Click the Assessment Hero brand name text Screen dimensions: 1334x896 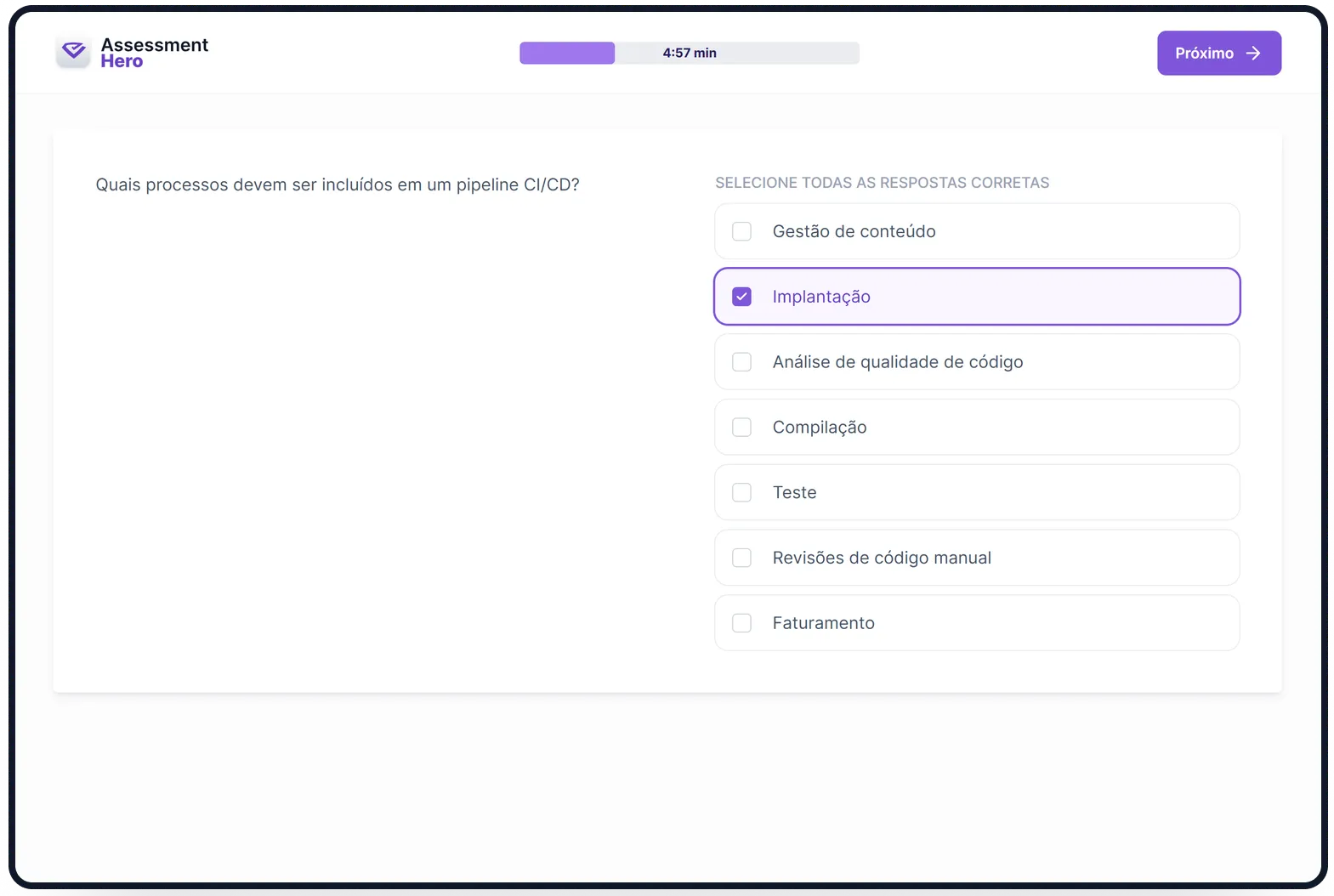point(154,53)
